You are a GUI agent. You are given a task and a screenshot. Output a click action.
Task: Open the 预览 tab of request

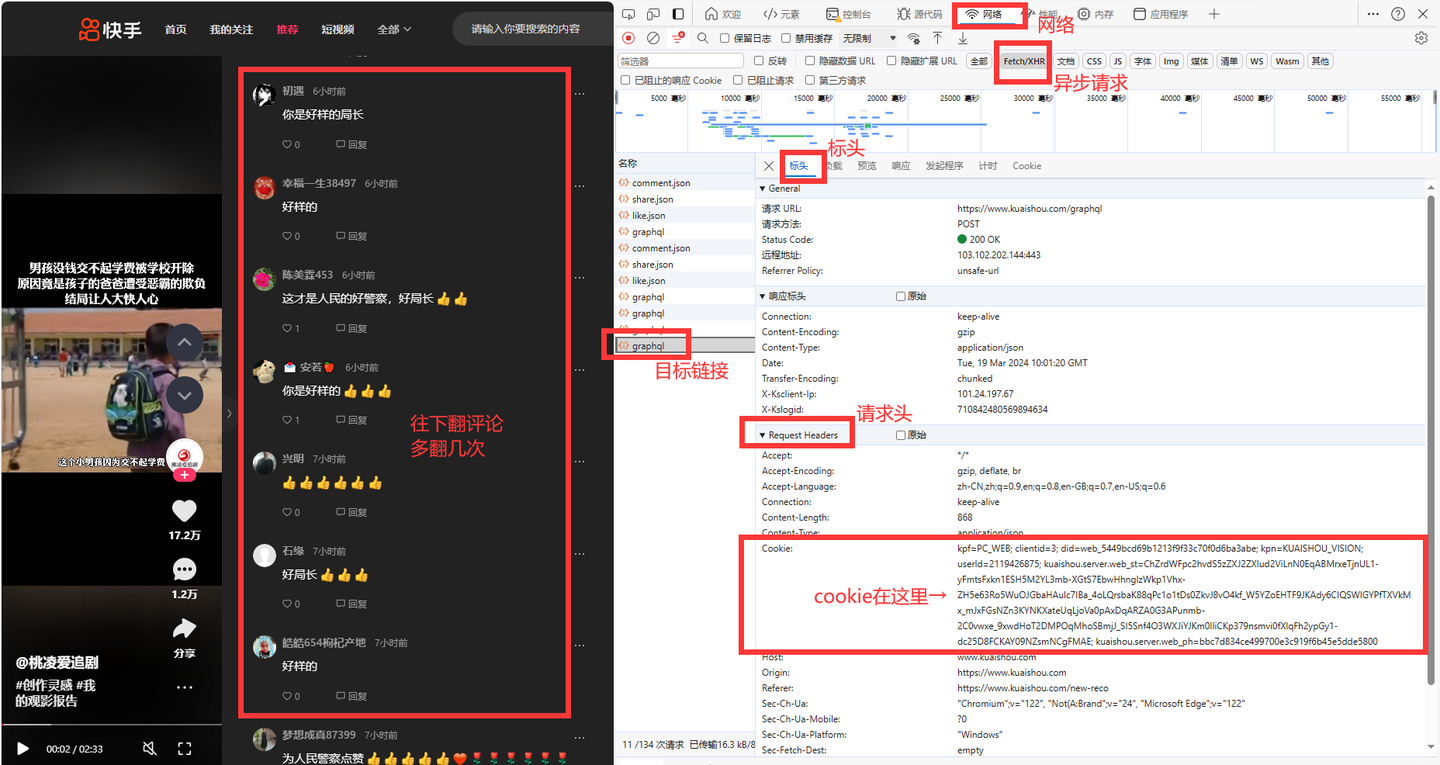point(867,166)
